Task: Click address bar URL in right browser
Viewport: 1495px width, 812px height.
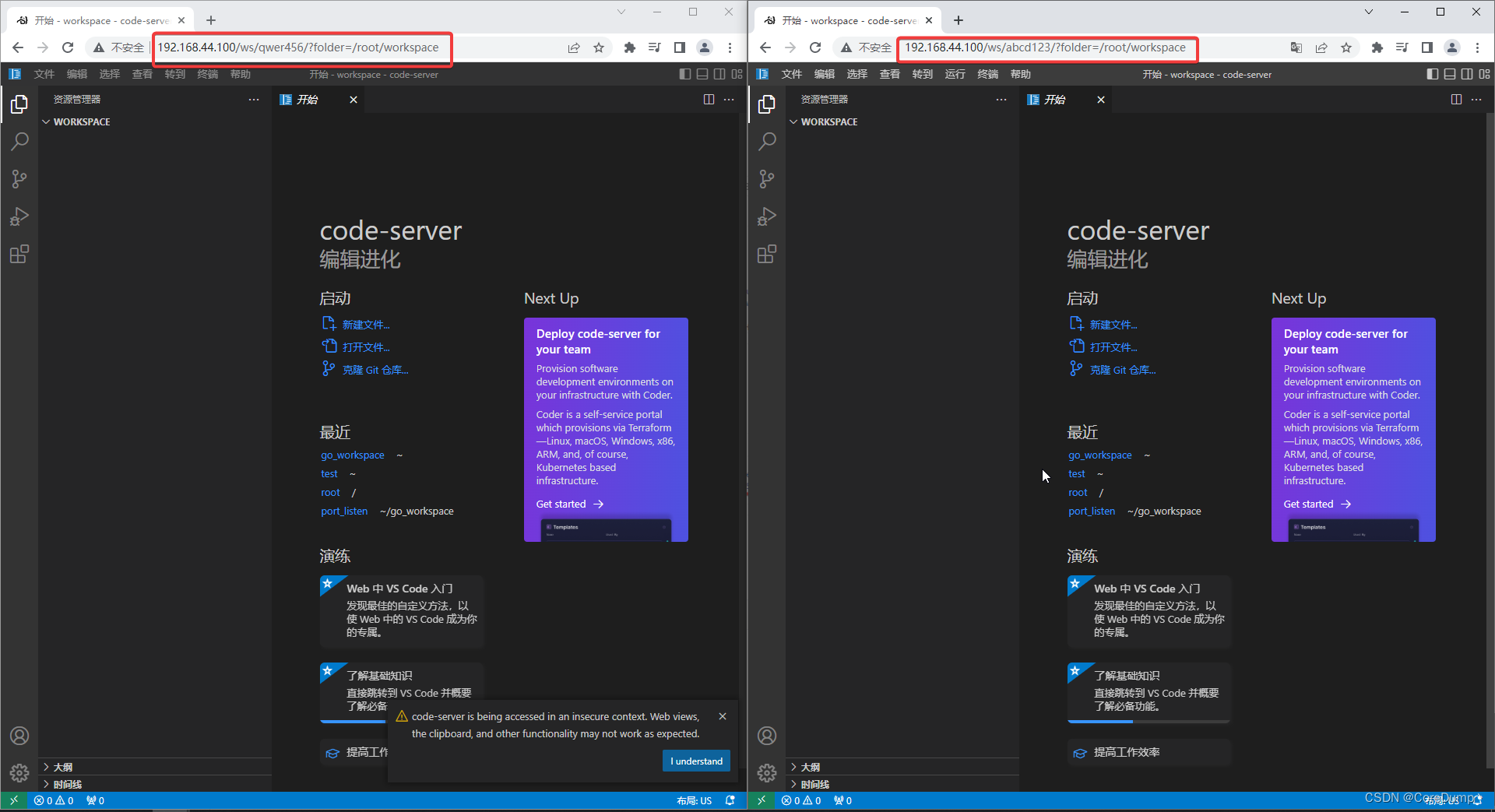Action: [1046, 47]
